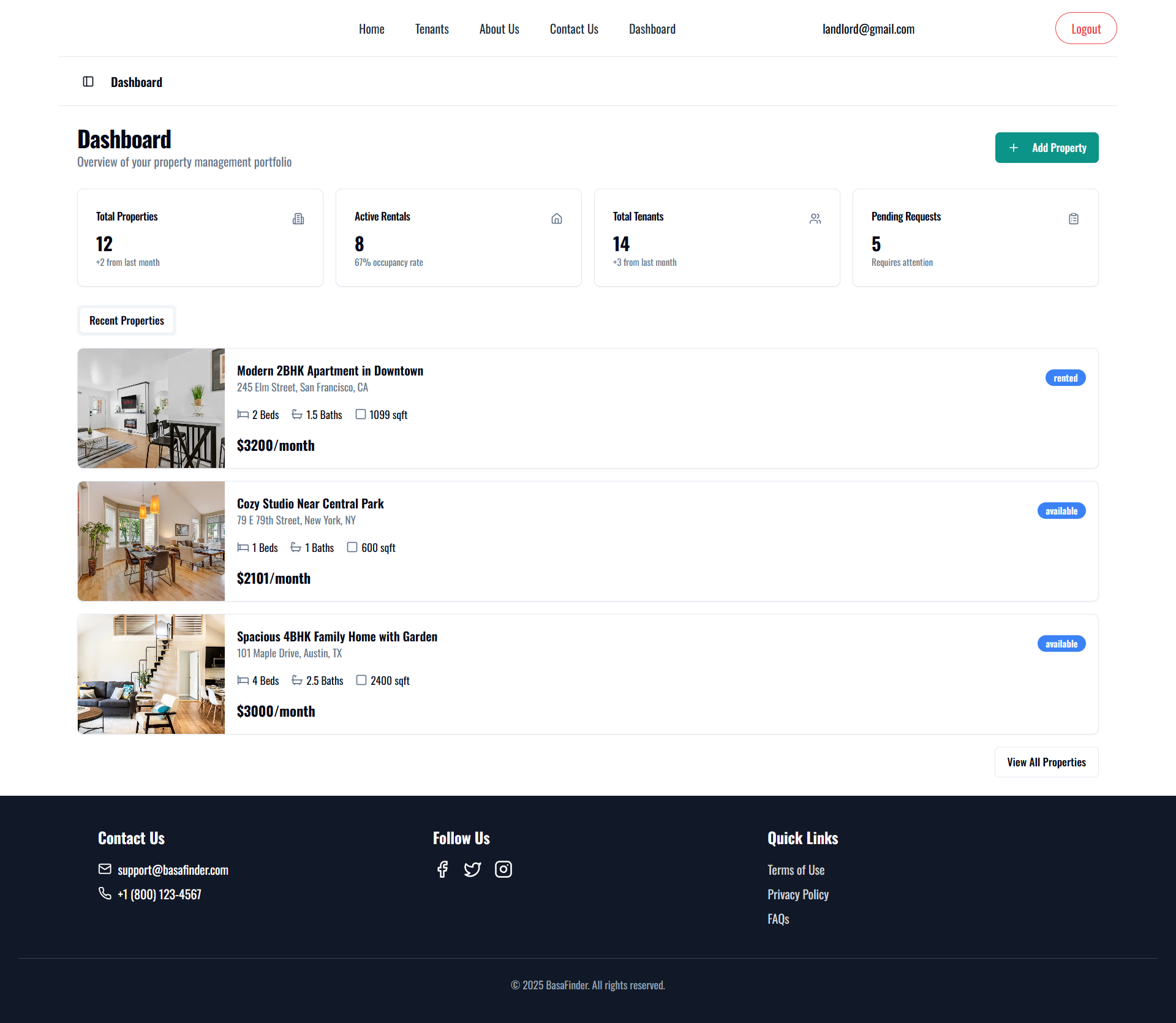
Task: Open the Tenants menu item
Action: (432, 29)
